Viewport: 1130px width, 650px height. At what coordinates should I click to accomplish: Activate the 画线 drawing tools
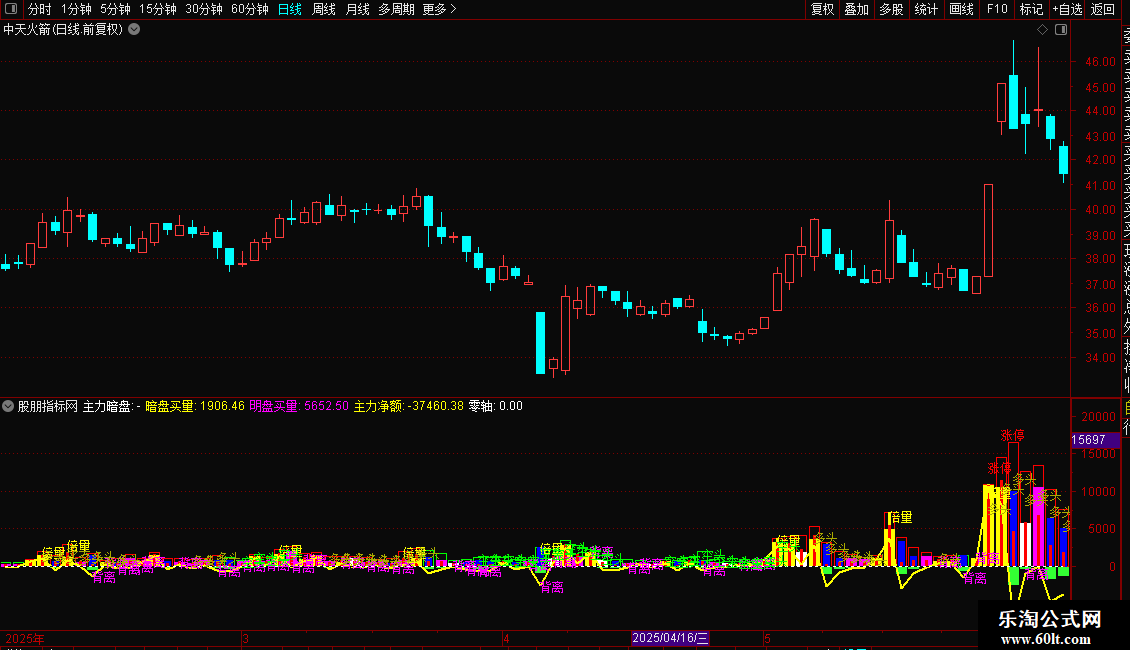coord(961,9)
